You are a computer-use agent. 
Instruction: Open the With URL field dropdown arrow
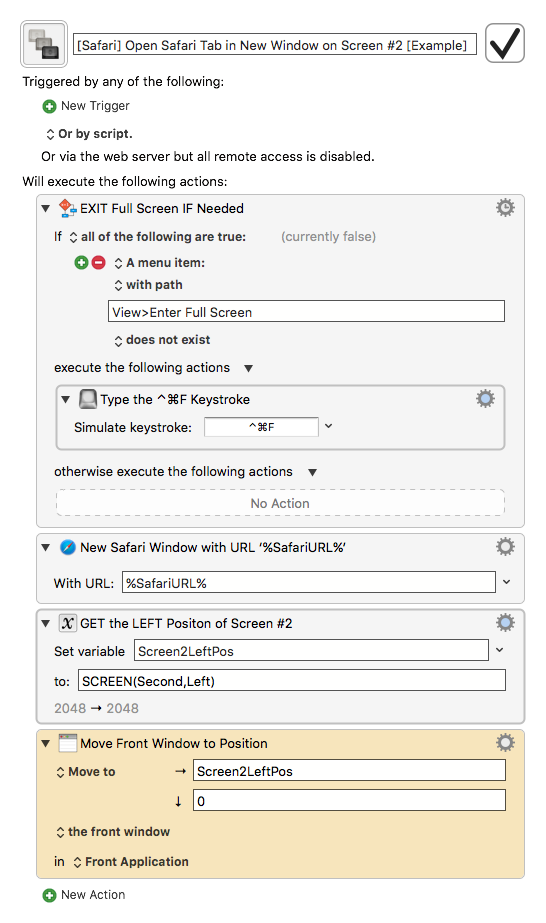[507, 582]
